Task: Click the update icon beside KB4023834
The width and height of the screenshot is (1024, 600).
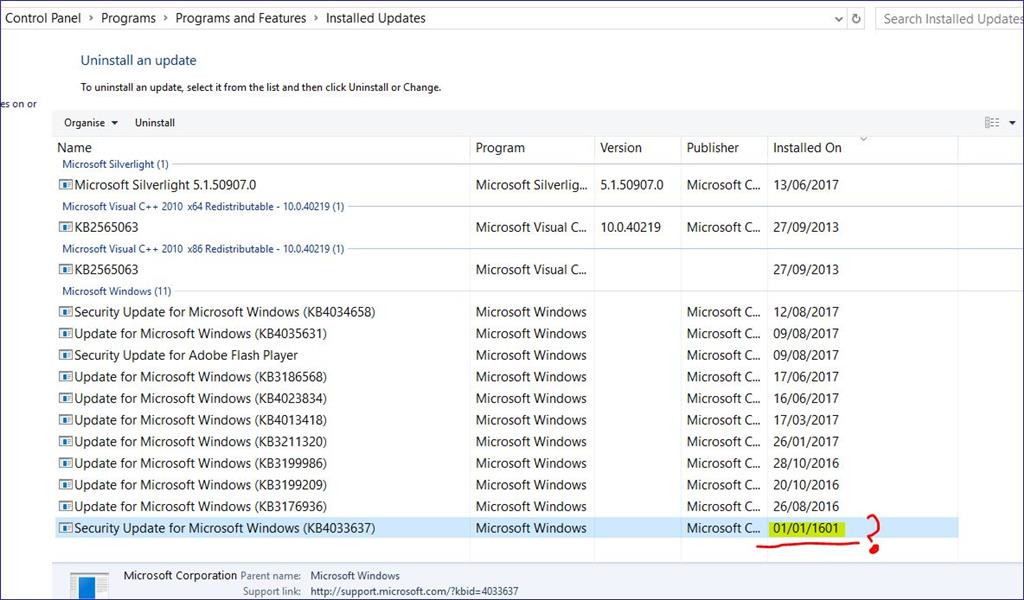Action: coord(65,398)
